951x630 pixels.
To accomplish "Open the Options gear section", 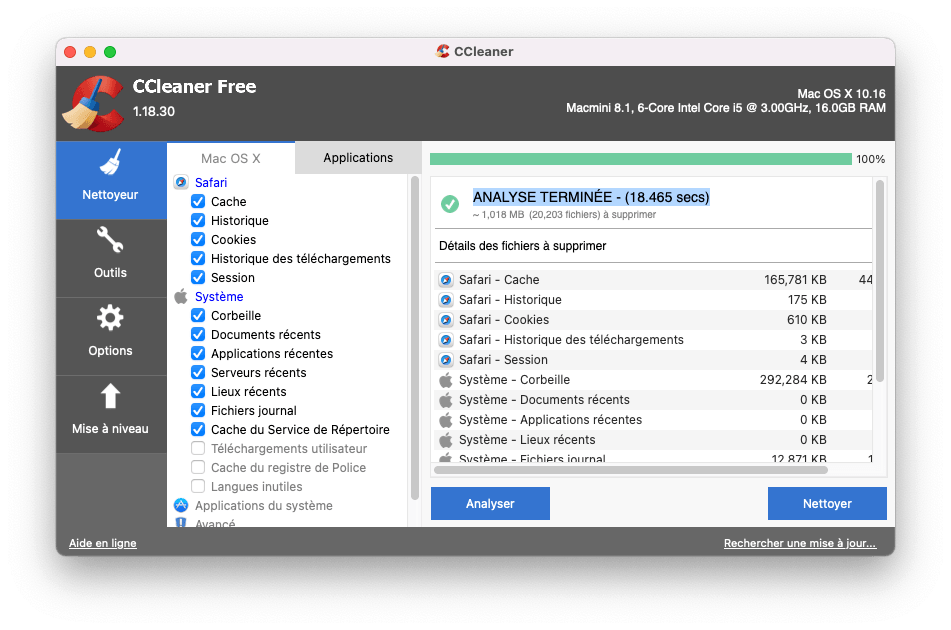I will point(110,337).
